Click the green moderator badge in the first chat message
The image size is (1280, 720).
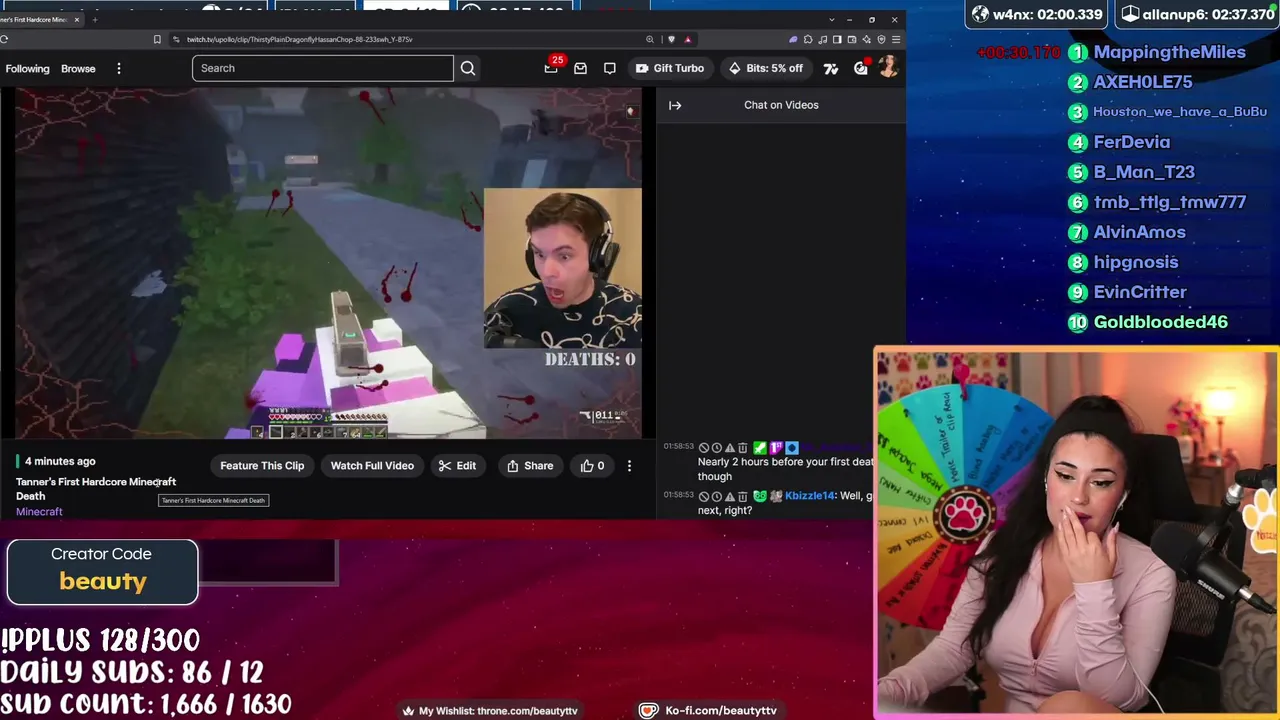pyautogui.click(x=760, y=448)
